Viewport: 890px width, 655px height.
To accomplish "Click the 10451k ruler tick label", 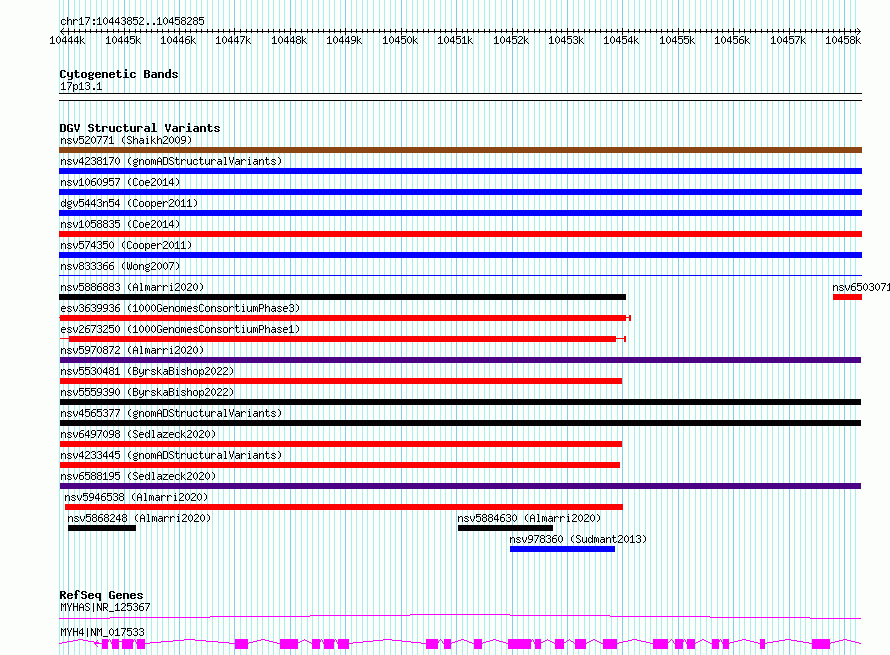I will click(455, 40).
